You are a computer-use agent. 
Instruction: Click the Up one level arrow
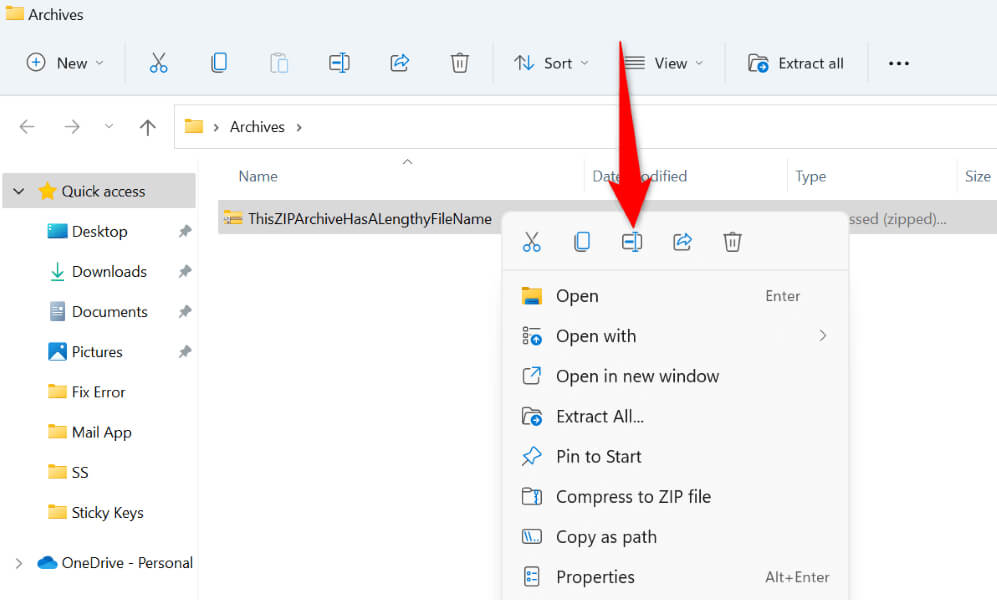coord(148,127)
